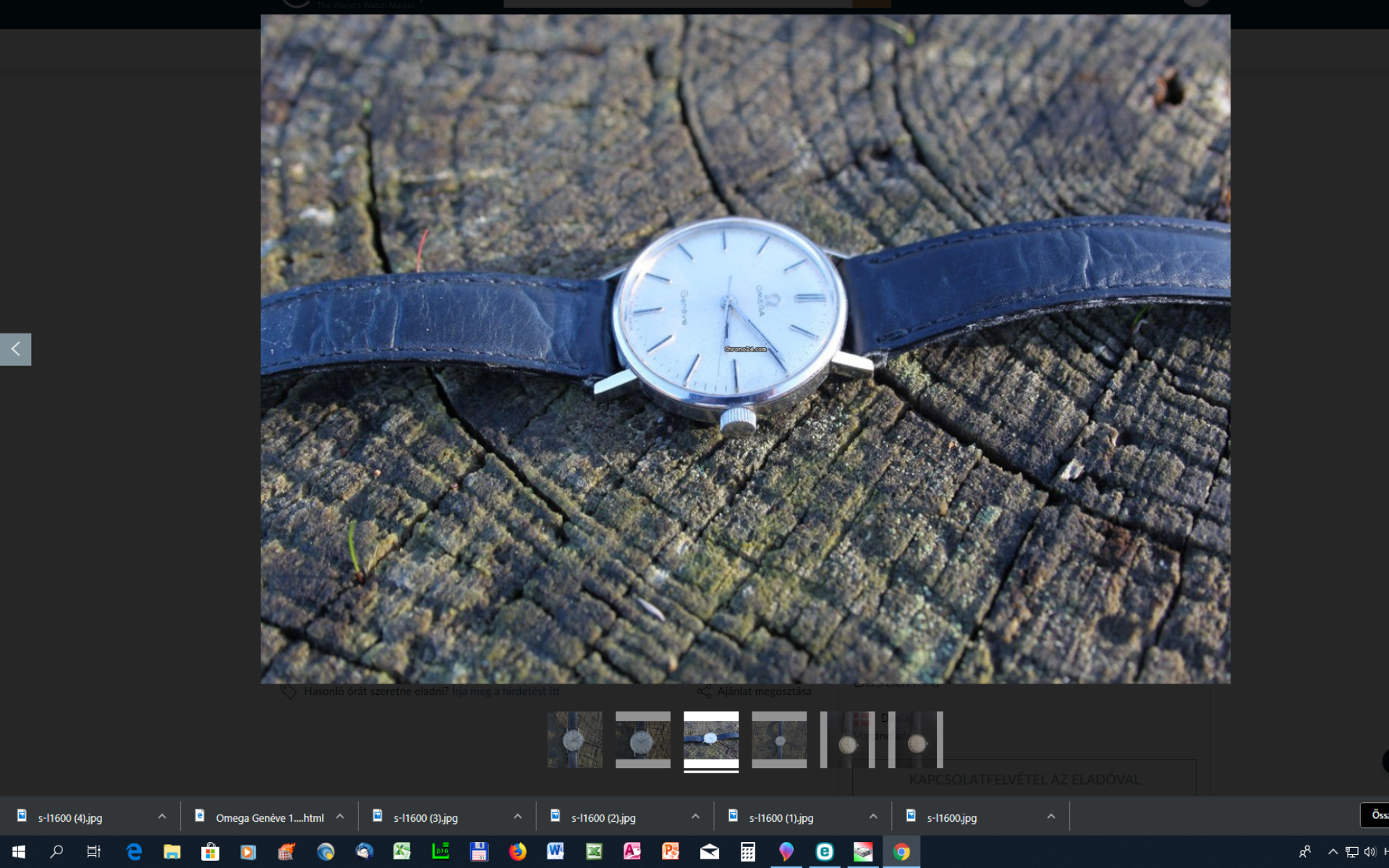This screenshot has width=1389, height=868.
Task: Launch Firefox from the taskbar
Action: [517, 851]
